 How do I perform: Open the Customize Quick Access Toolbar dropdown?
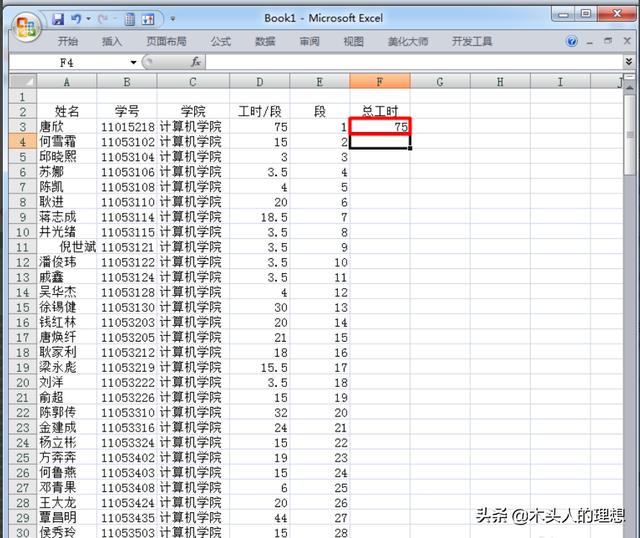coord(173,19)
